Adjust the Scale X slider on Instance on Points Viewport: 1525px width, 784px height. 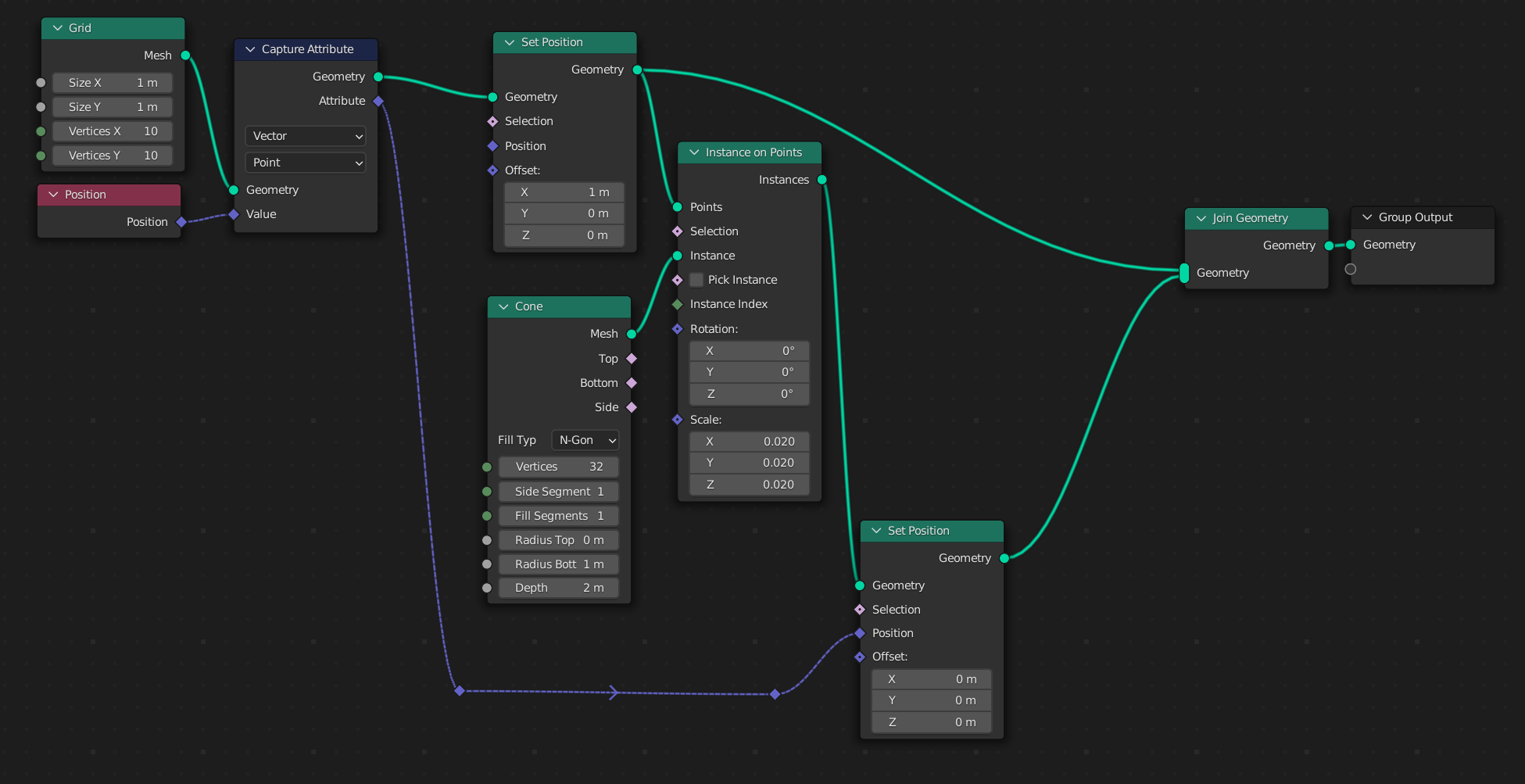[x=749, y=441]
